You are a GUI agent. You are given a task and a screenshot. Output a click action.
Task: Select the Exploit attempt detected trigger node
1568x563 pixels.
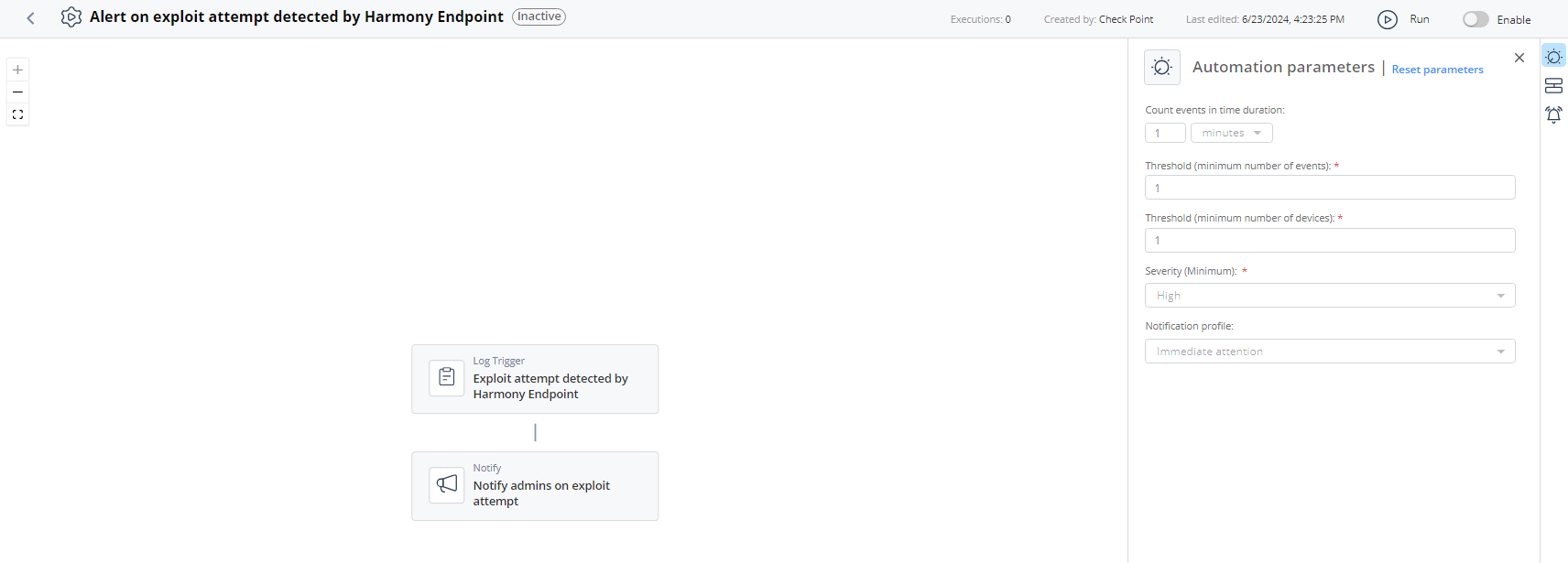(535, 379)
